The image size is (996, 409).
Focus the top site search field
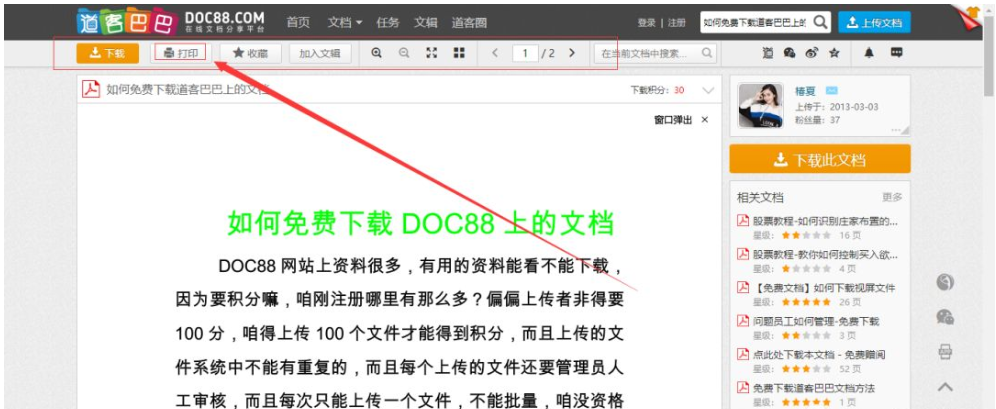point(755,22)
